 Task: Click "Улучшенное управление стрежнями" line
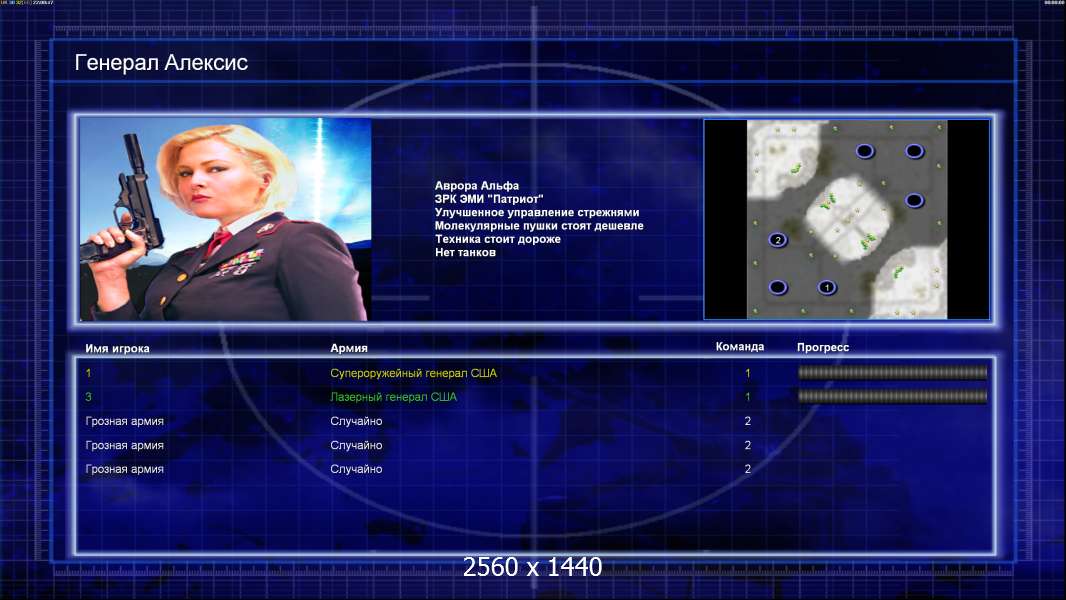pos(536,212)
